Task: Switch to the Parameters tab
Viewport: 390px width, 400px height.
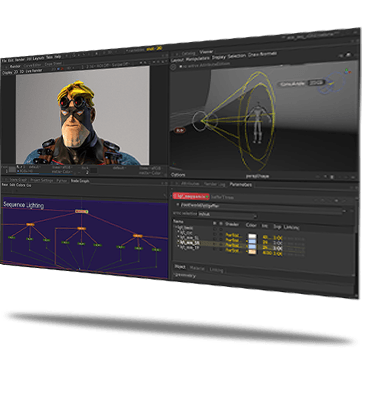Action: point(241,184)
